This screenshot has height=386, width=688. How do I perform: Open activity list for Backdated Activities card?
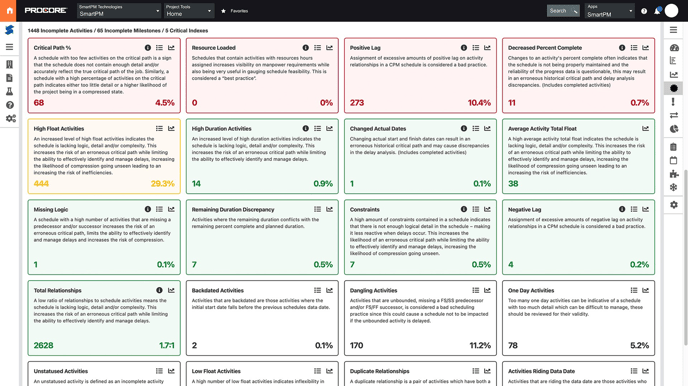click(x=318, y=290)
